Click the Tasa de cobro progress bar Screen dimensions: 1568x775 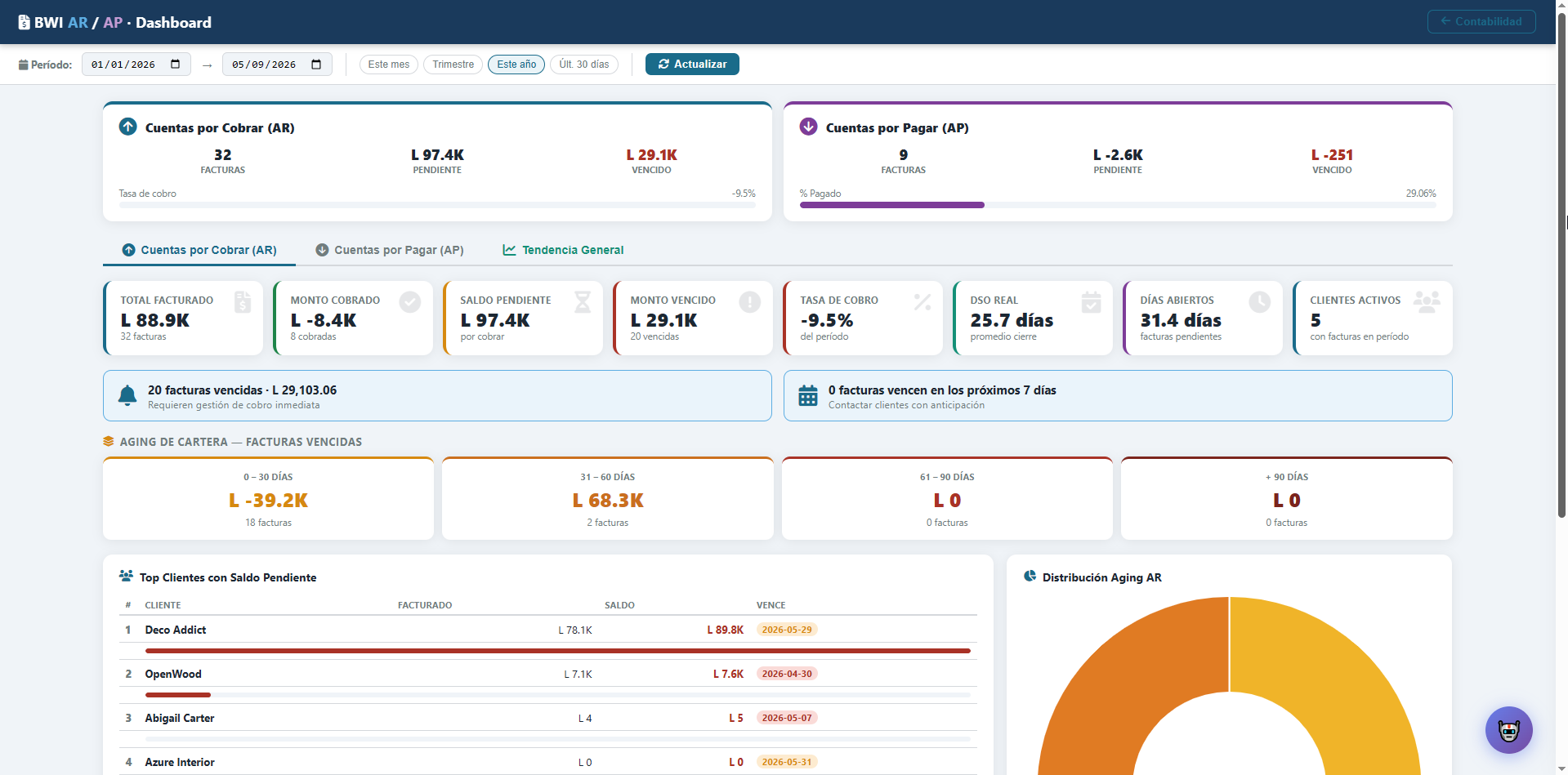[437, 205]
